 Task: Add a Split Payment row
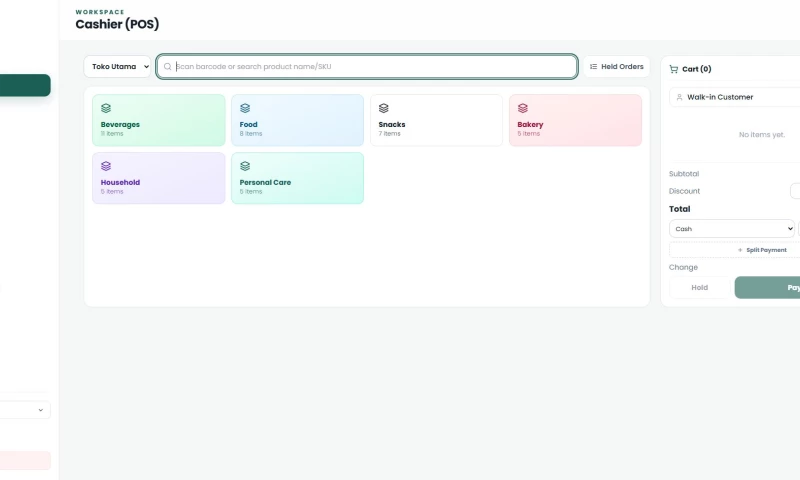[x=762, y=250]
